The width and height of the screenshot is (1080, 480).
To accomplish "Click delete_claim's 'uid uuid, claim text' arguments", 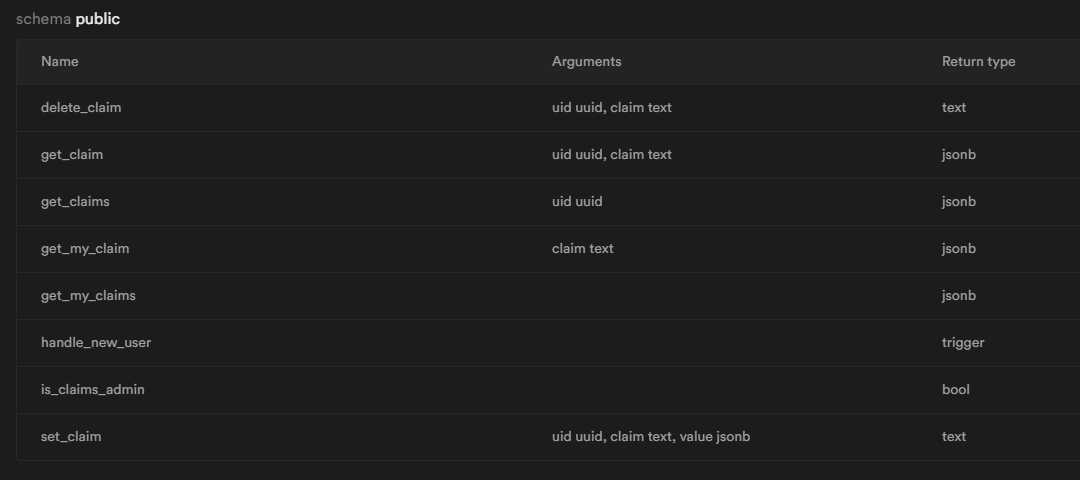I will 612,108.
